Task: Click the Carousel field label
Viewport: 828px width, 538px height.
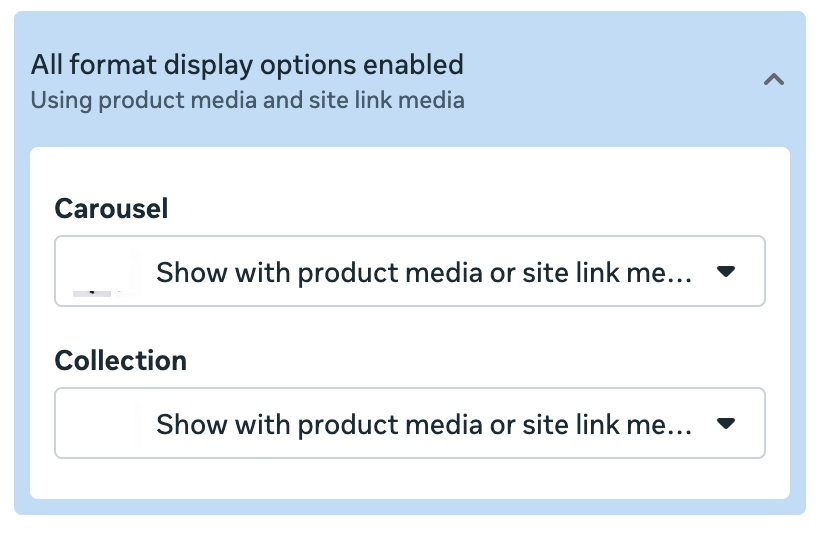Action: 111,209
